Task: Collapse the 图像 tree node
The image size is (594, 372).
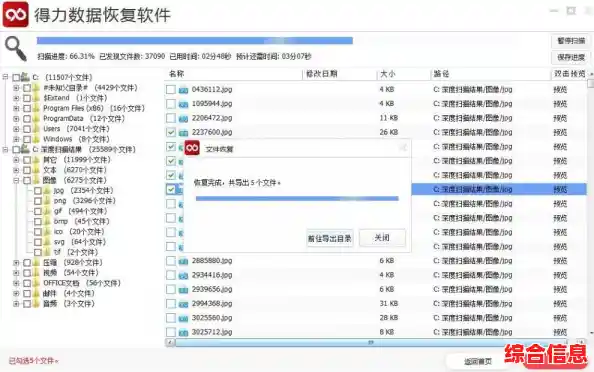Action: click(x=16, y=181)
